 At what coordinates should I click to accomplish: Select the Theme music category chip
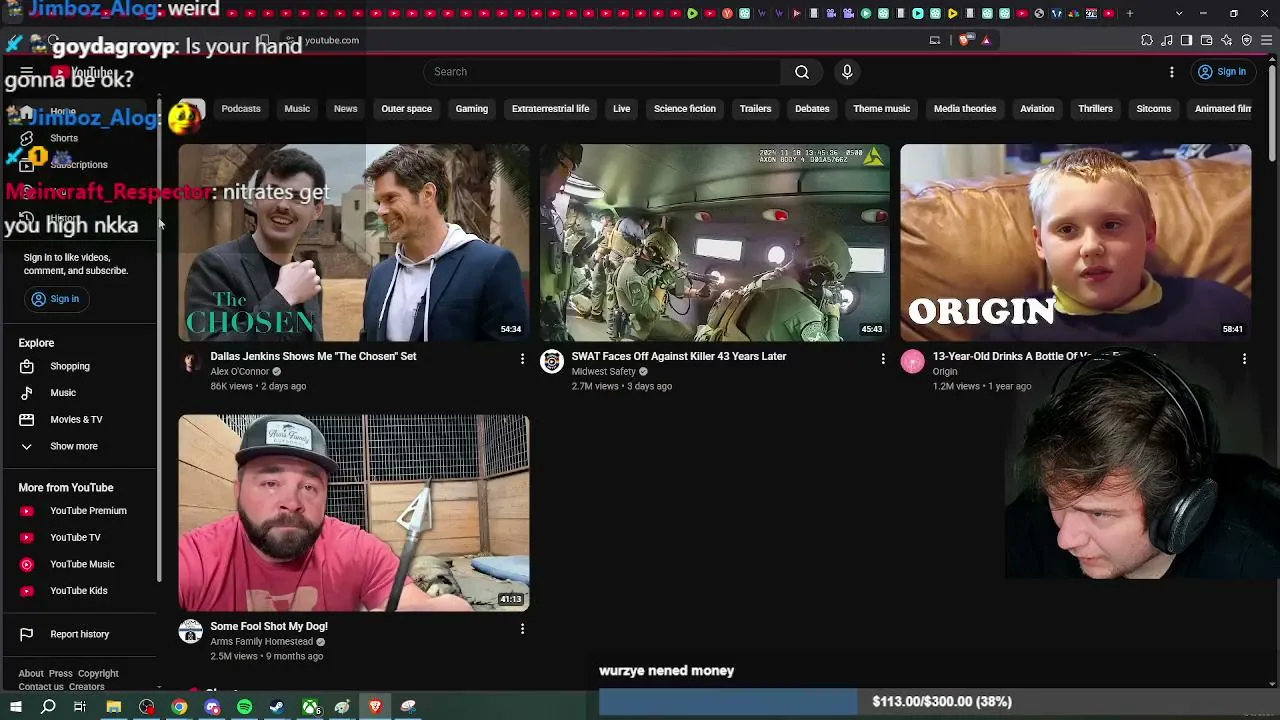[882, 109]
